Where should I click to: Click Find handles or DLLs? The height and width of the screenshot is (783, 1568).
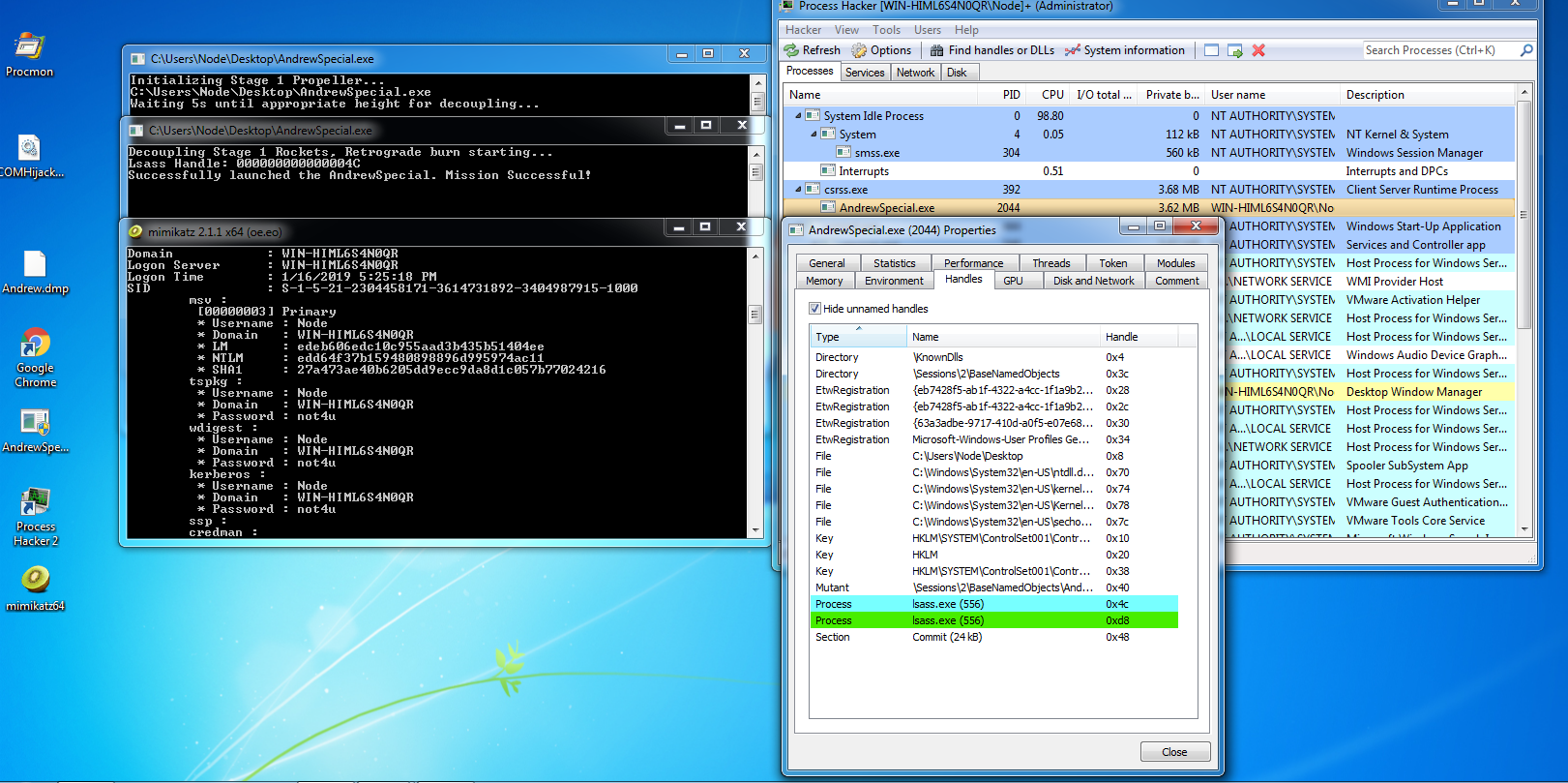point(991,50)
